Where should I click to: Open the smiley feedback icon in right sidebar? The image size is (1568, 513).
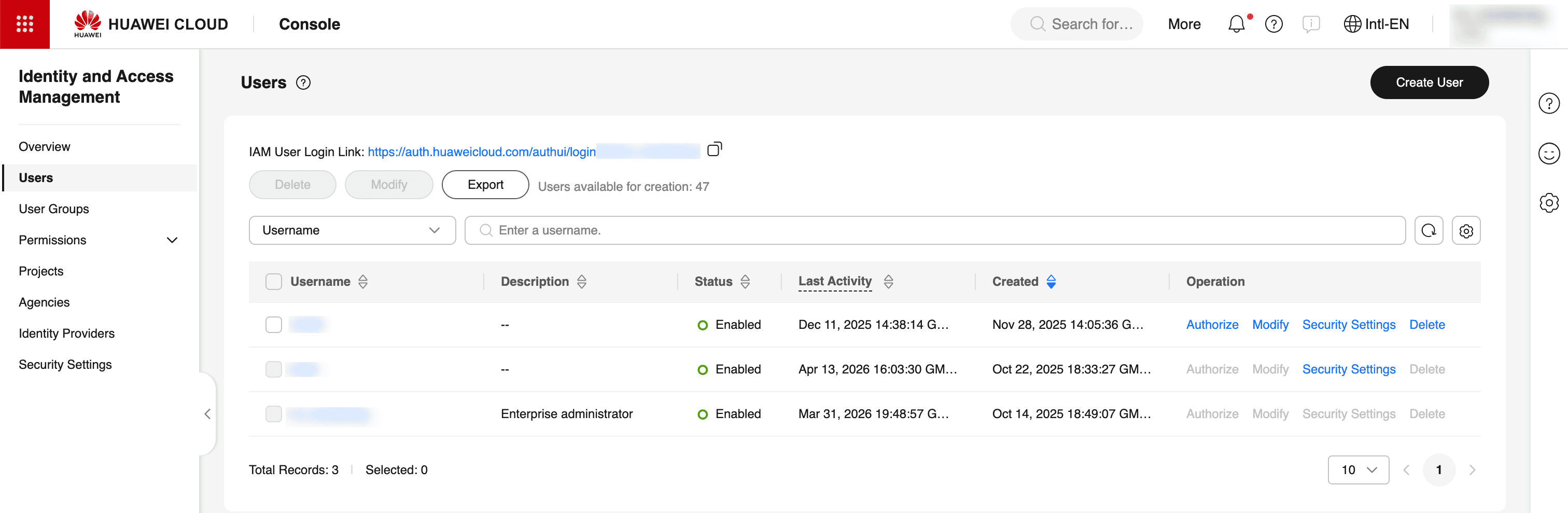[1548, 154]
